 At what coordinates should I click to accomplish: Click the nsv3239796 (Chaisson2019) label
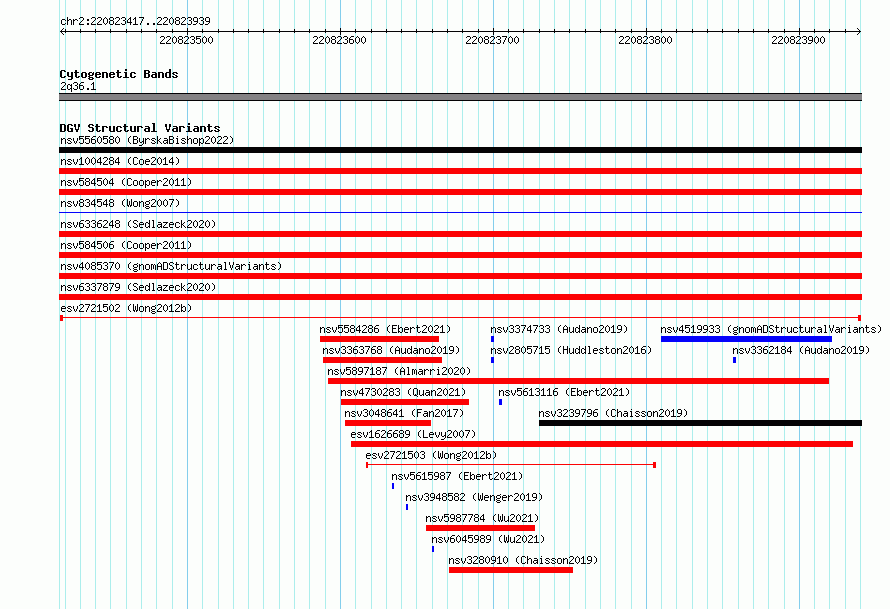613,413
